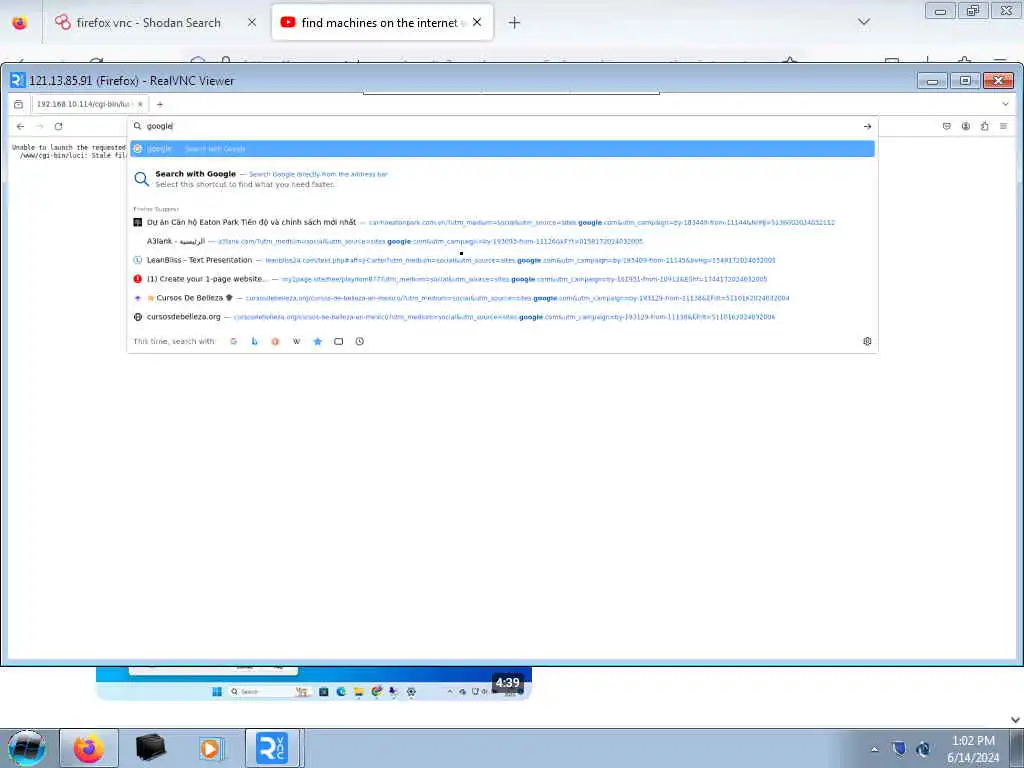Open the 'A3lank' suggestion row
The image size is (1024, 768).
tap(502, 241)
